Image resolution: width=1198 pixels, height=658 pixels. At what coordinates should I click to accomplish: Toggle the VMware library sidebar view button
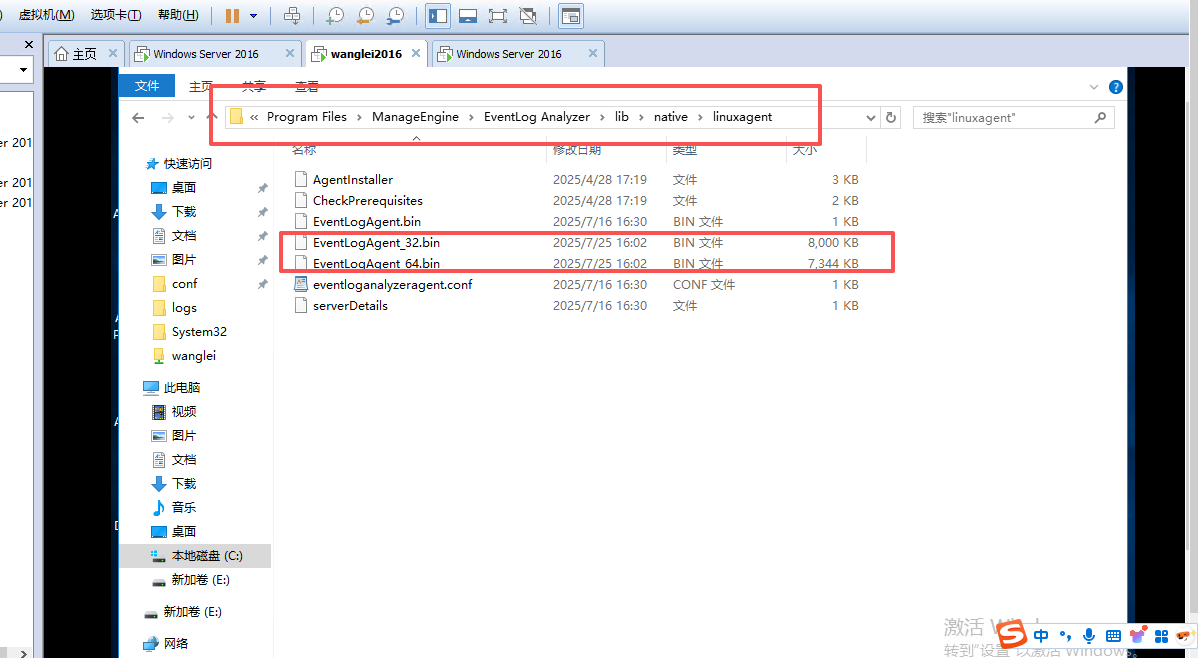click(x=437, y=15)
